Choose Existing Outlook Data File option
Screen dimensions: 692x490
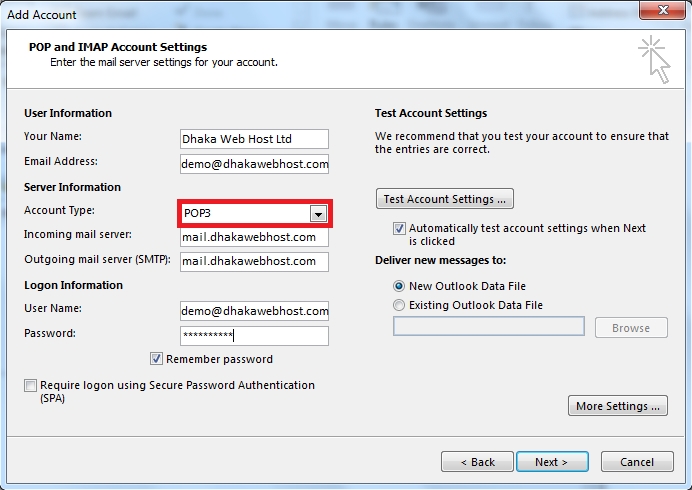pos(400,305)
